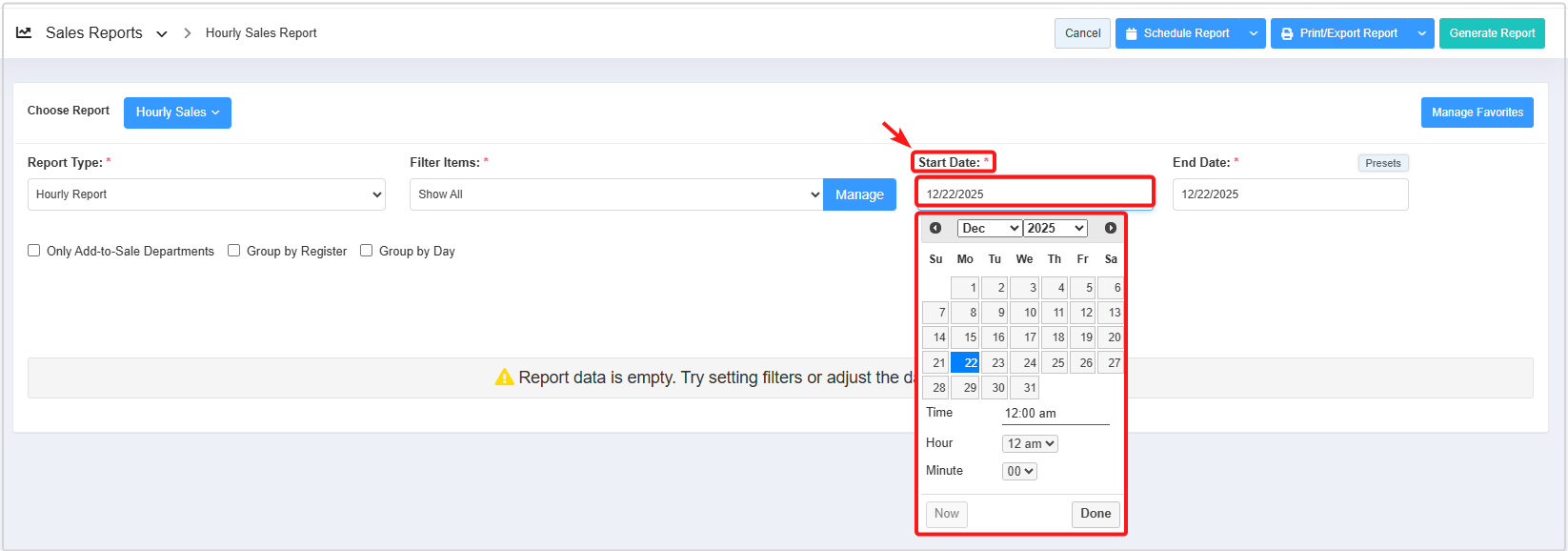Select December 25 in the calendar

1055,363
